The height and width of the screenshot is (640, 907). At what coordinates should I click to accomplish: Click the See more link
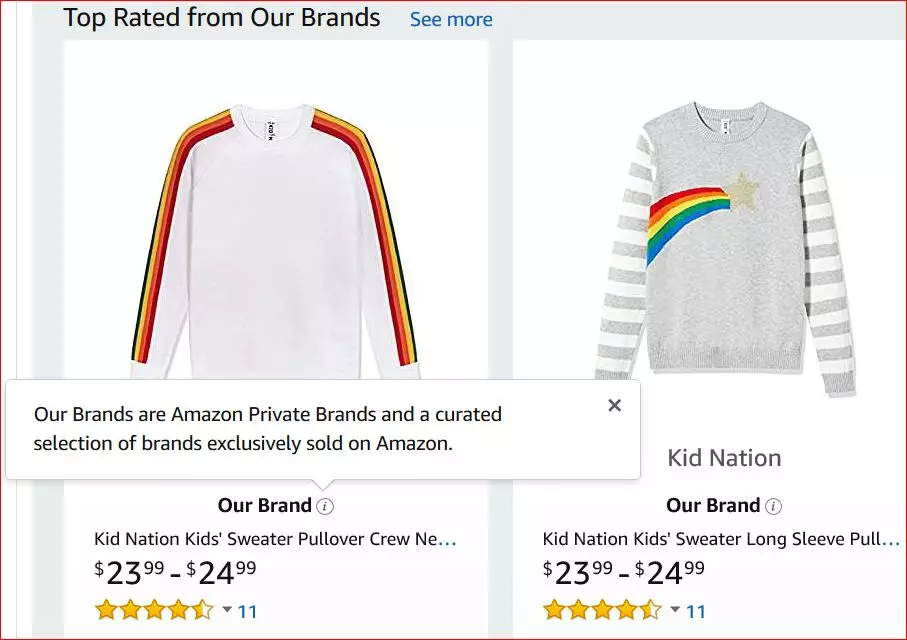451,19
